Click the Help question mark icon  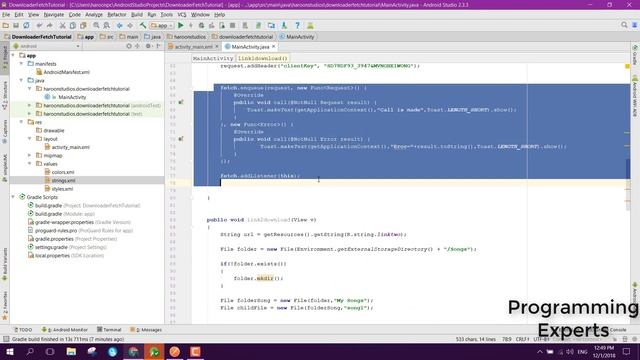pos(298,25)
